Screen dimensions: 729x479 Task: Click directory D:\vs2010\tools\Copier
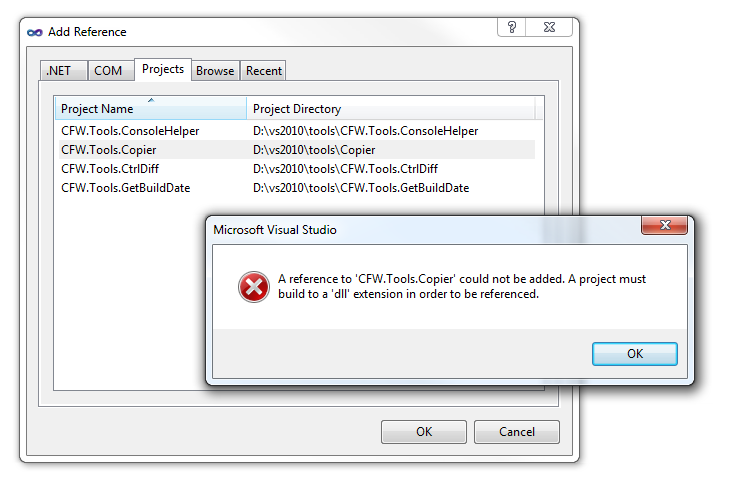pos(314,150)
